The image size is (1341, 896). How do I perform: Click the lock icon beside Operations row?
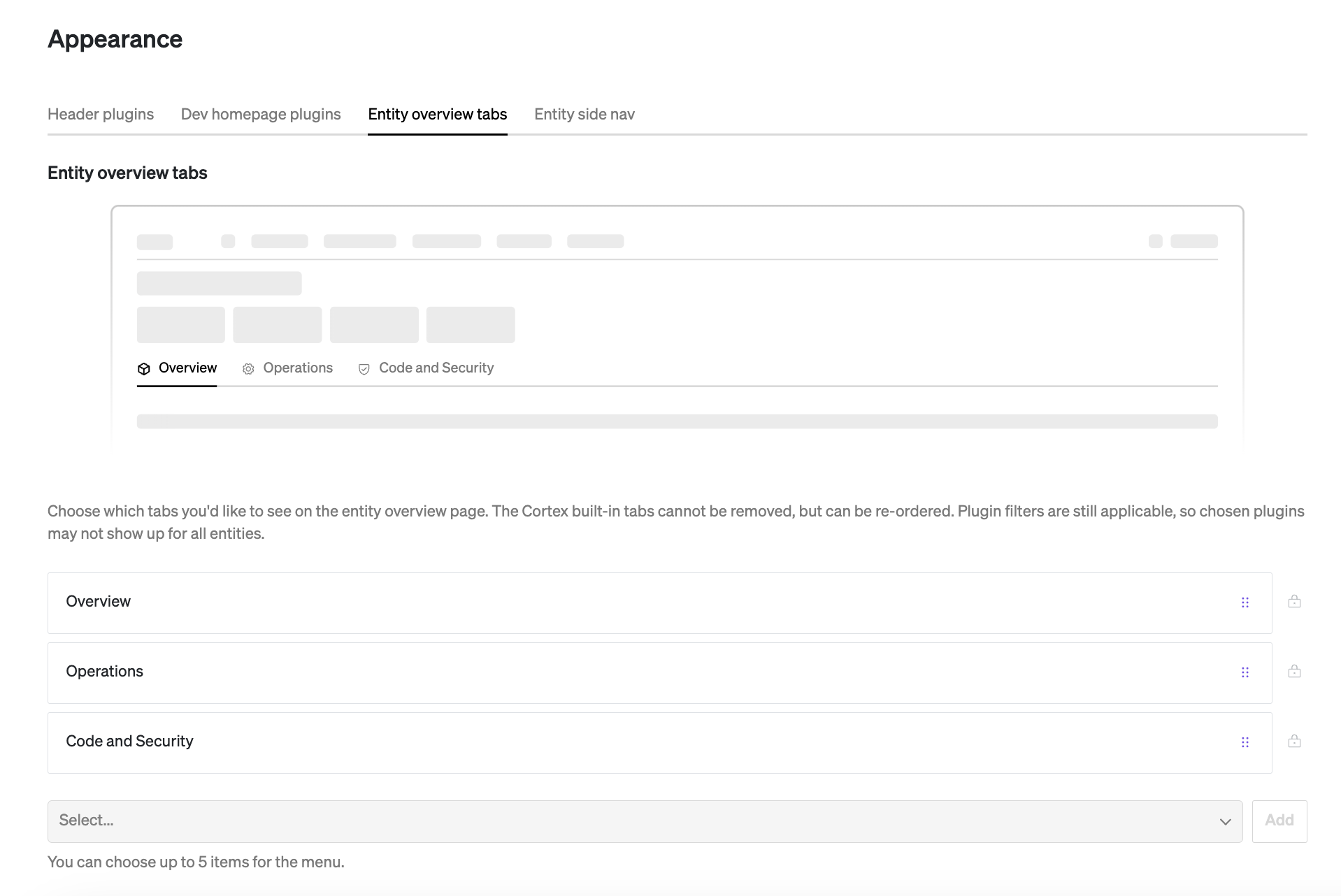pos(1294,671)
